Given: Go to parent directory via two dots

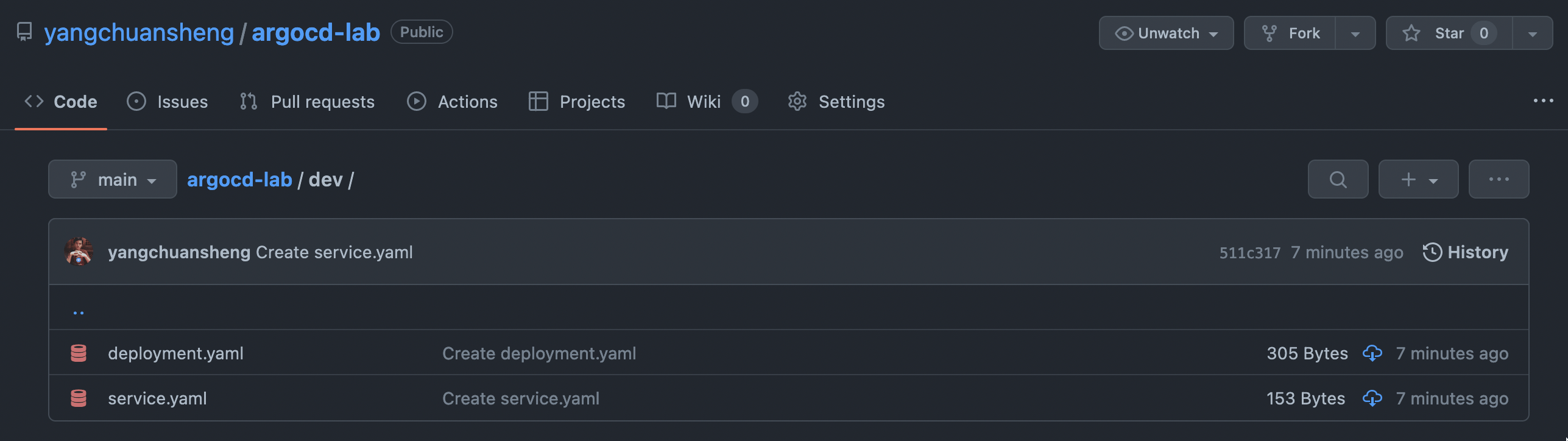Looking at the screenshot, I should (x=79, y=312).
